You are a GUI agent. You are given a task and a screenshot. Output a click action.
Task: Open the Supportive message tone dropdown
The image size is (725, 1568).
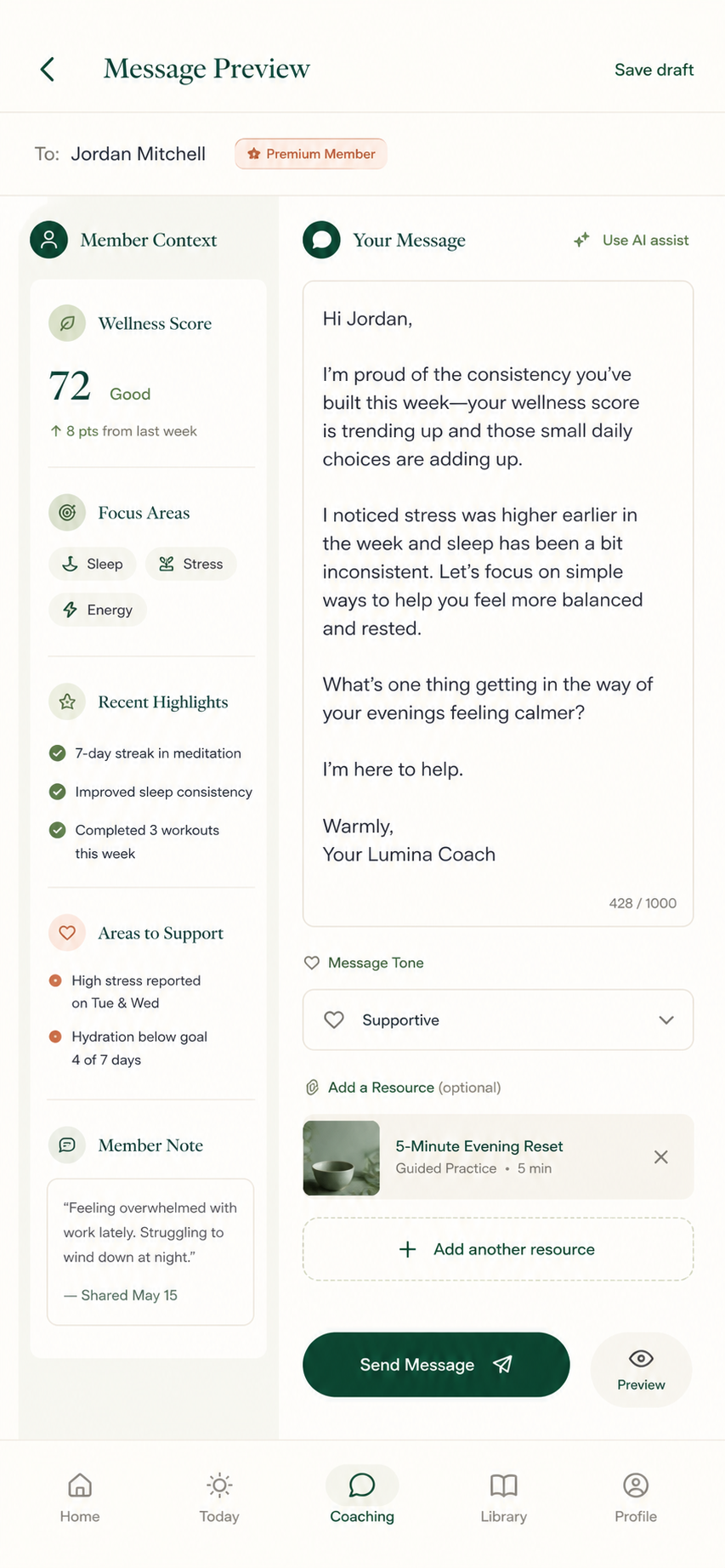coord(498,1020)
